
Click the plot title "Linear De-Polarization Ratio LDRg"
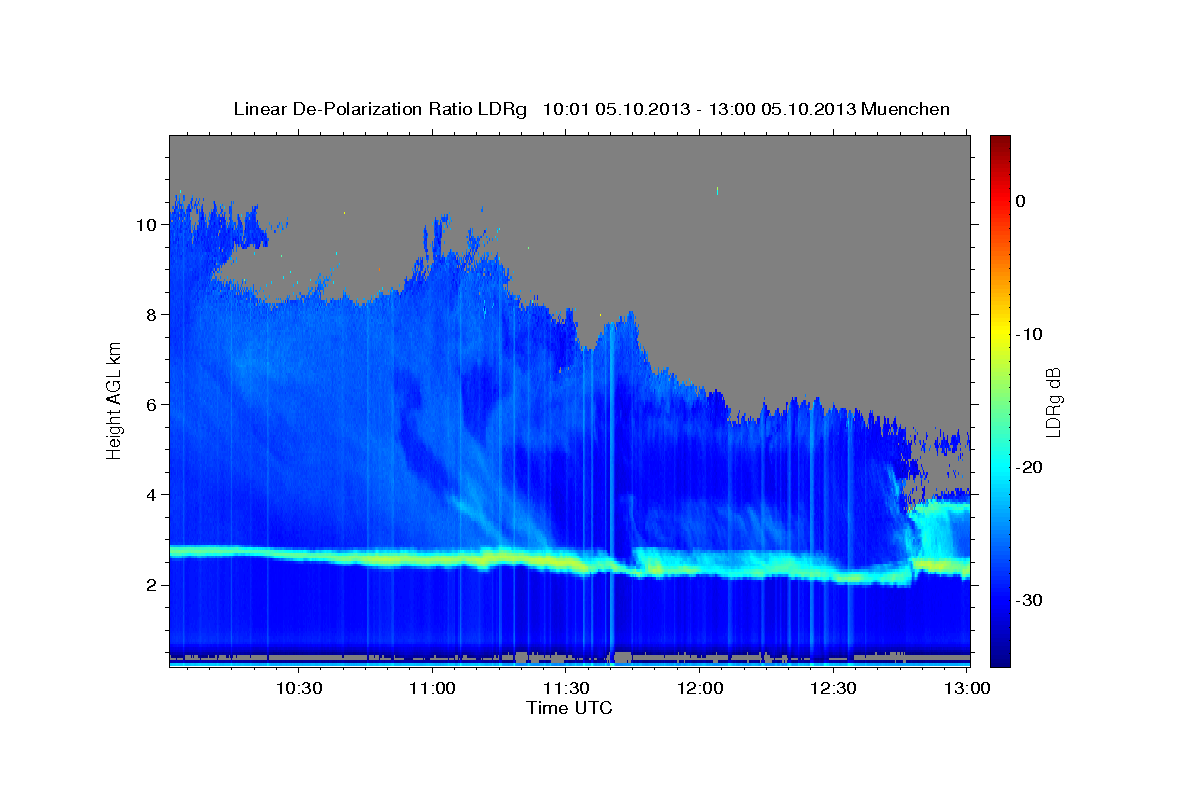[380, 109]
